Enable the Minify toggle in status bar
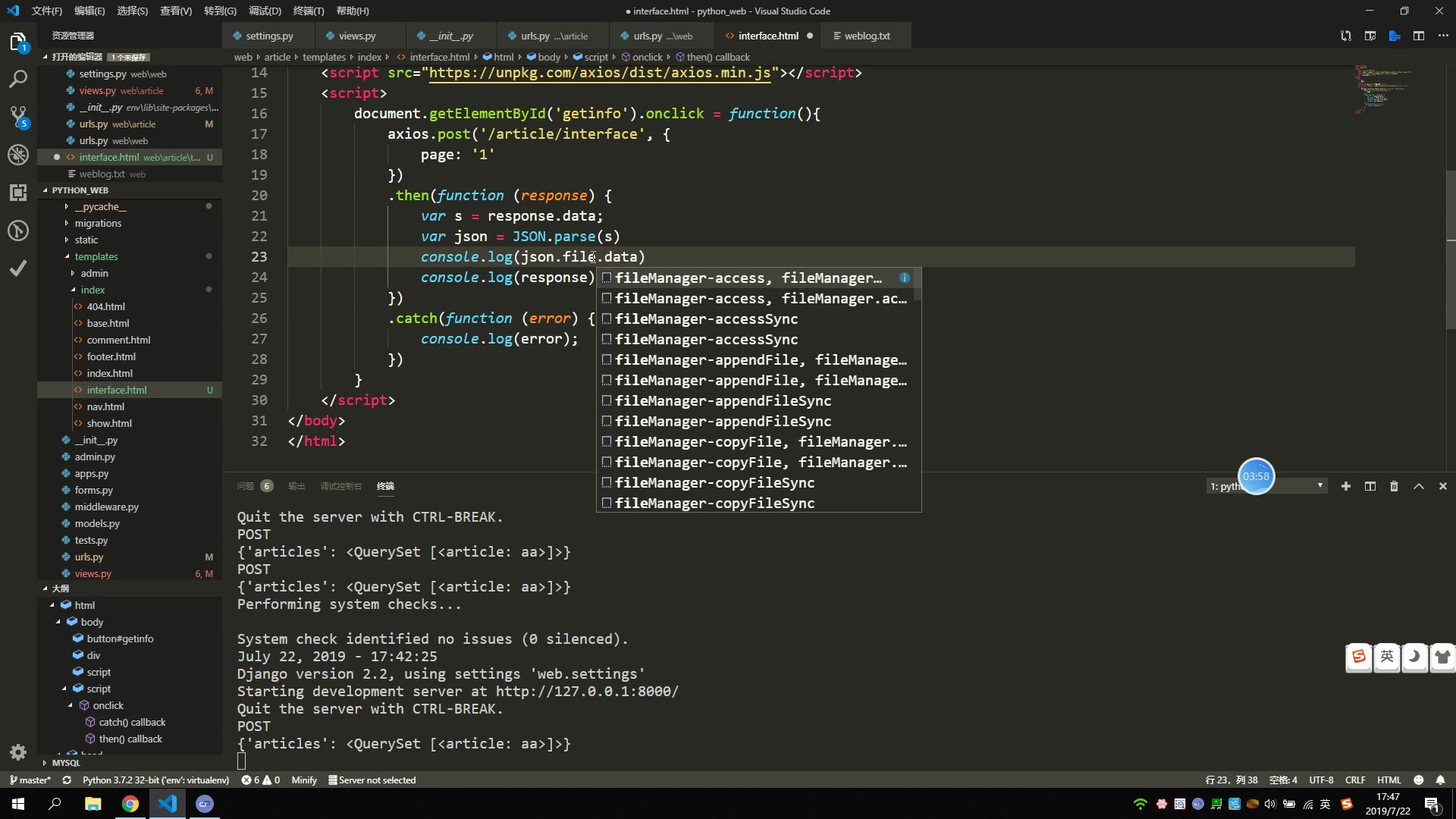Image resolution: width=1456 pixels, height=819 pixels. click(304, 780)
